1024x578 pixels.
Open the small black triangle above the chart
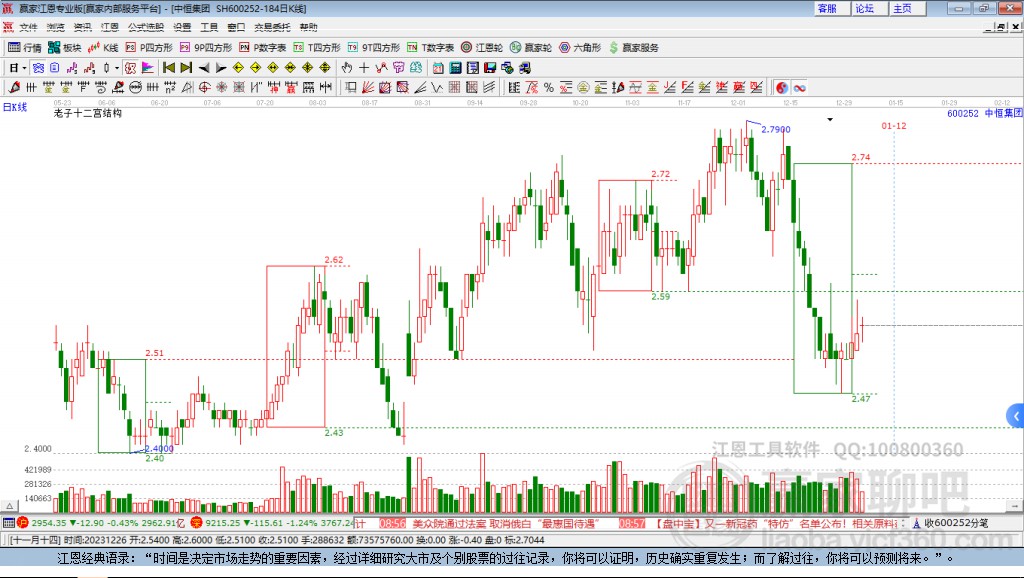click(x=830, y=120)
